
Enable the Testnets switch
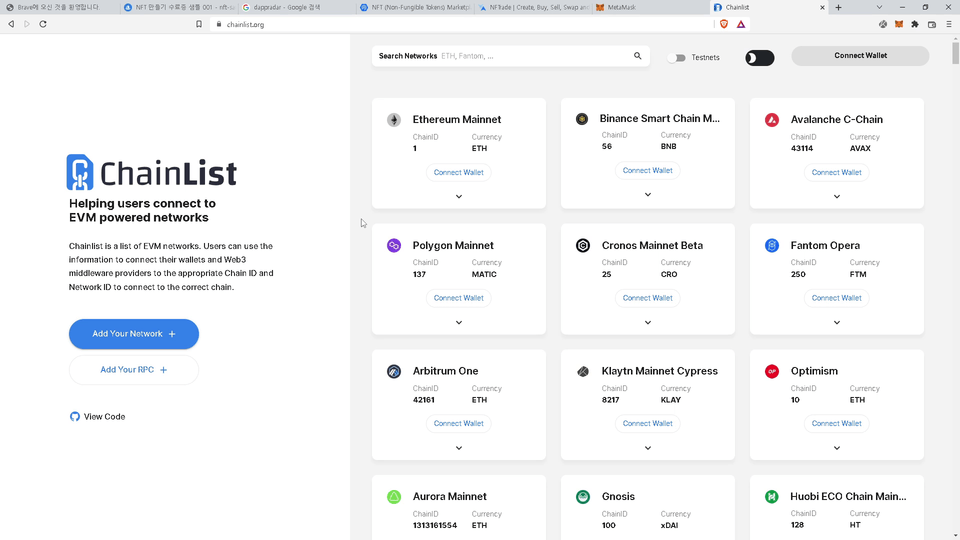point(676,58)
